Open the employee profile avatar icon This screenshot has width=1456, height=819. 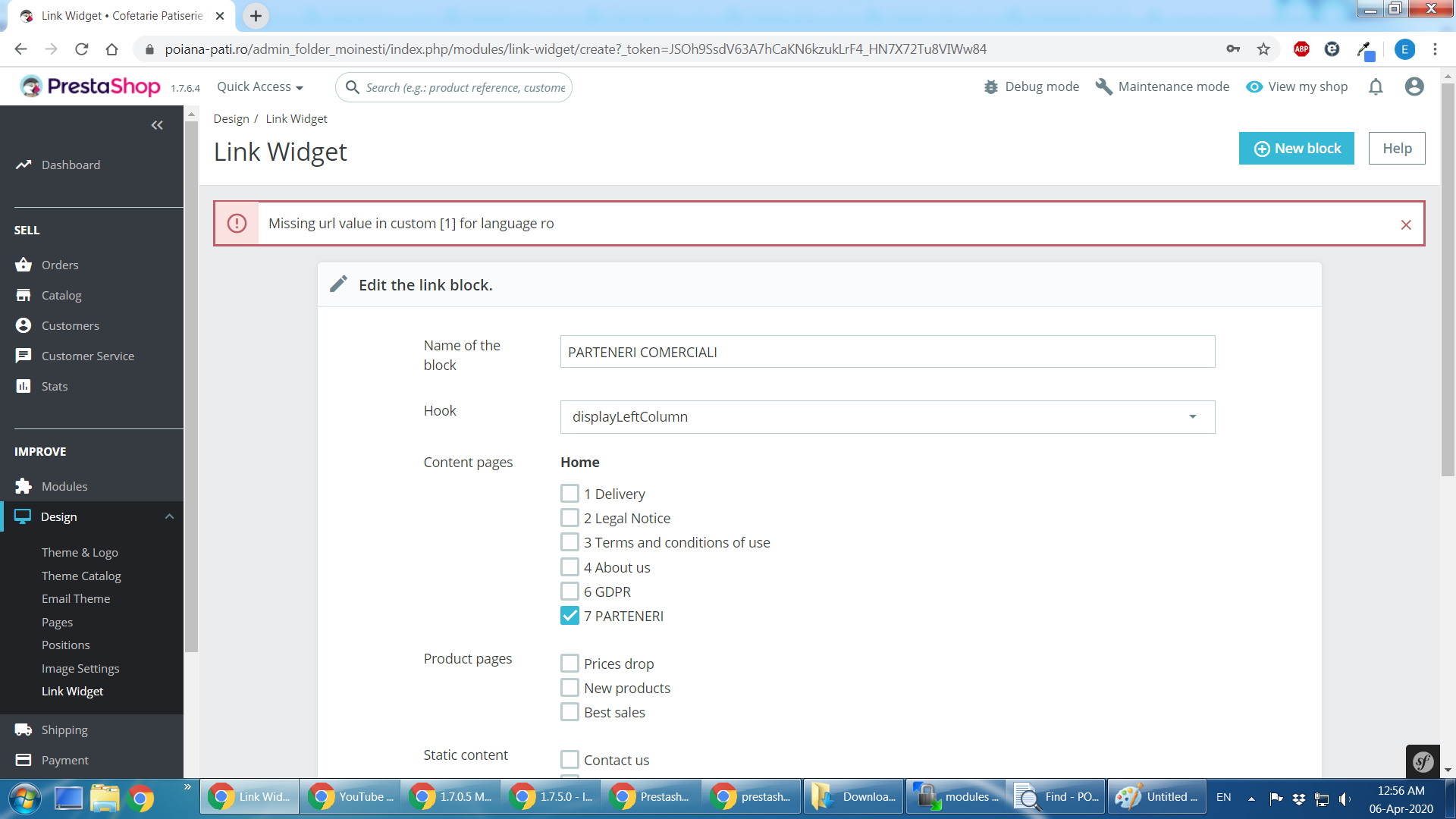(1414, 87)
